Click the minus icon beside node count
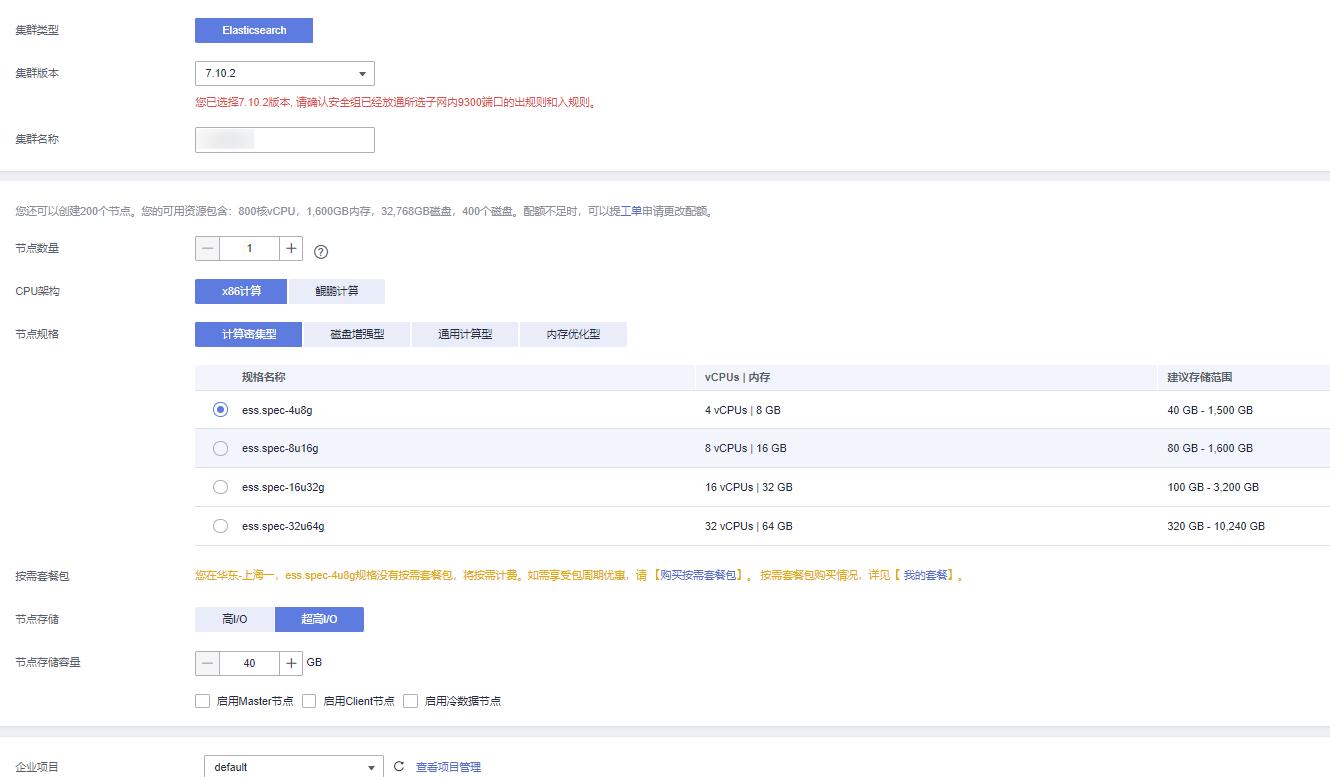 click(x=207, y=248)
